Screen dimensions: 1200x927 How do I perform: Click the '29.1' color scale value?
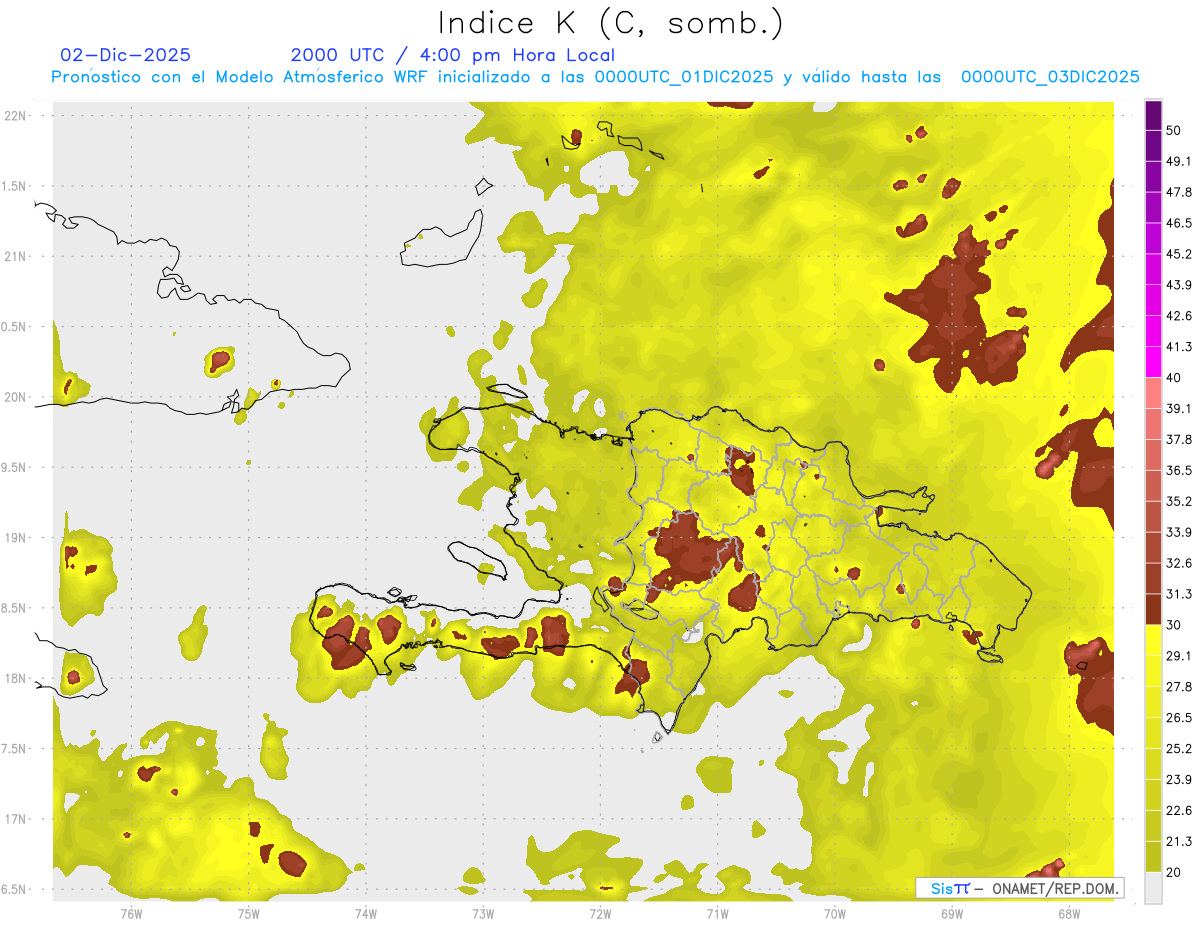coord(1179,656)
